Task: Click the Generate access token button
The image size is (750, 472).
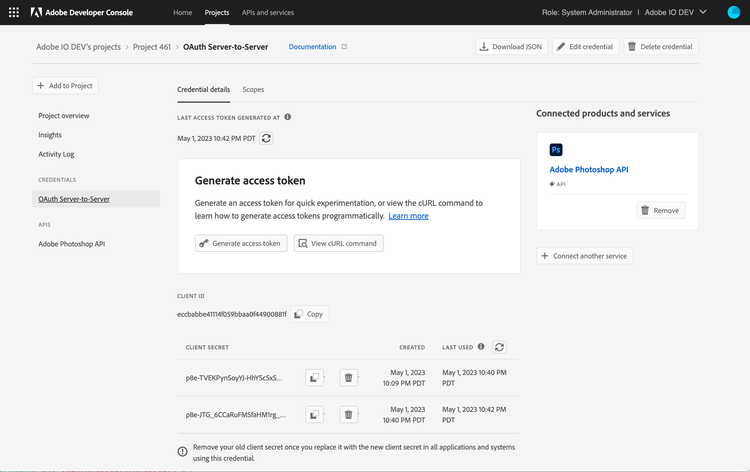Action: (240, 243)
